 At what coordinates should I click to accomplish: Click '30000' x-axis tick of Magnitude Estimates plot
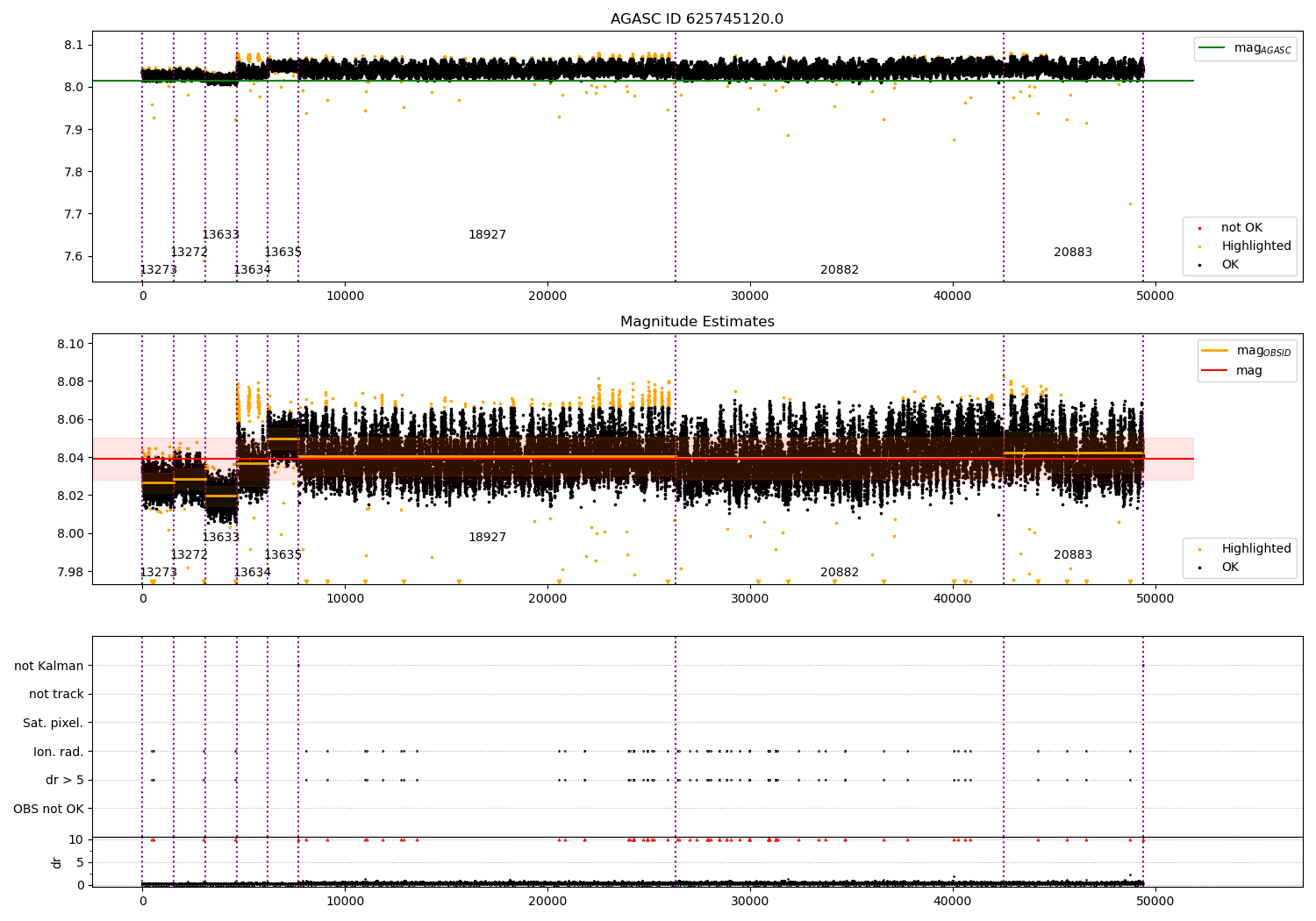pyautogui.click(x=750, y=598)
